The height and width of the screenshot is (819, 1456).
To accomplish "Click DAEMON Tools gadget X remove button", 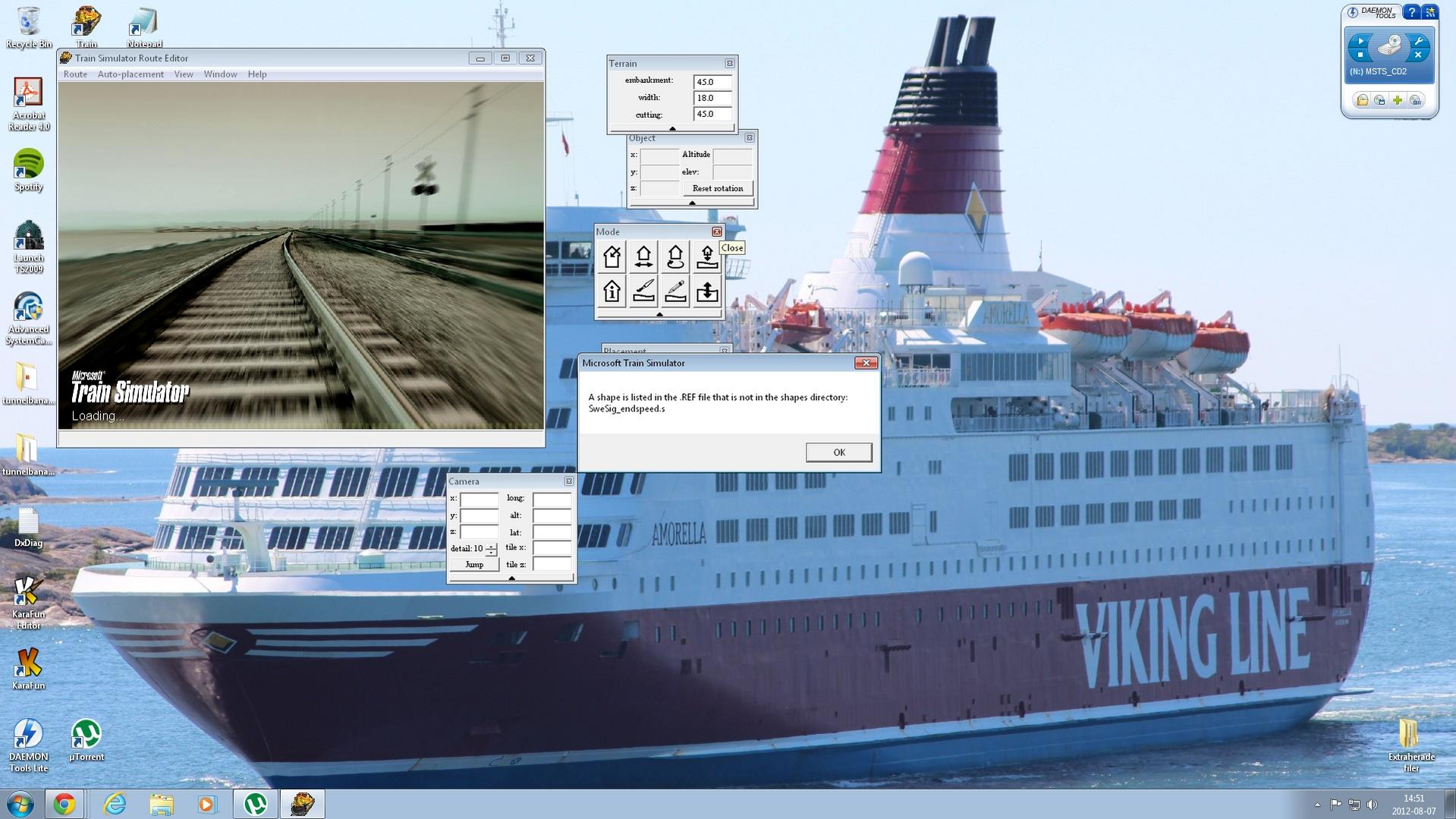I will tap(1418, 55).
